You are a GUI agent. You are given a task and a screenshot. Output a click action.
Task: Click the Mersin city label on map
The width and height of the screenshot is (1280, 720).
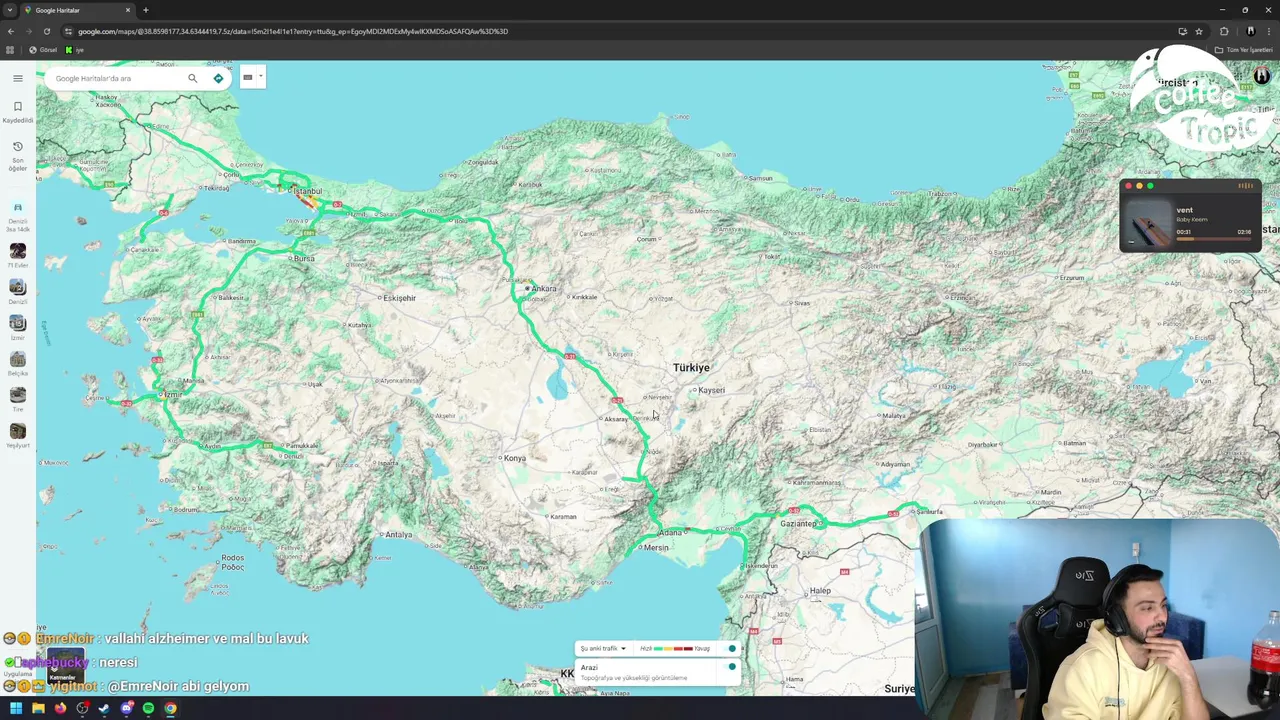tap(656, 548)
